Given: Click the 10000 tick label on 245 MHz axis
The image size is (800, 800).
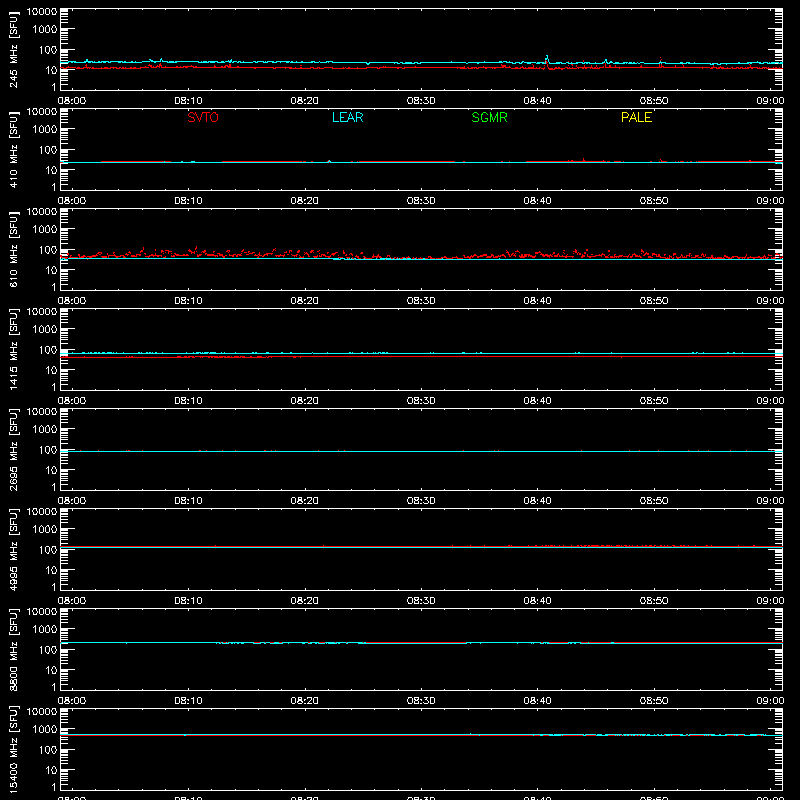Looking at the screenshot, I should pos(42,11).
